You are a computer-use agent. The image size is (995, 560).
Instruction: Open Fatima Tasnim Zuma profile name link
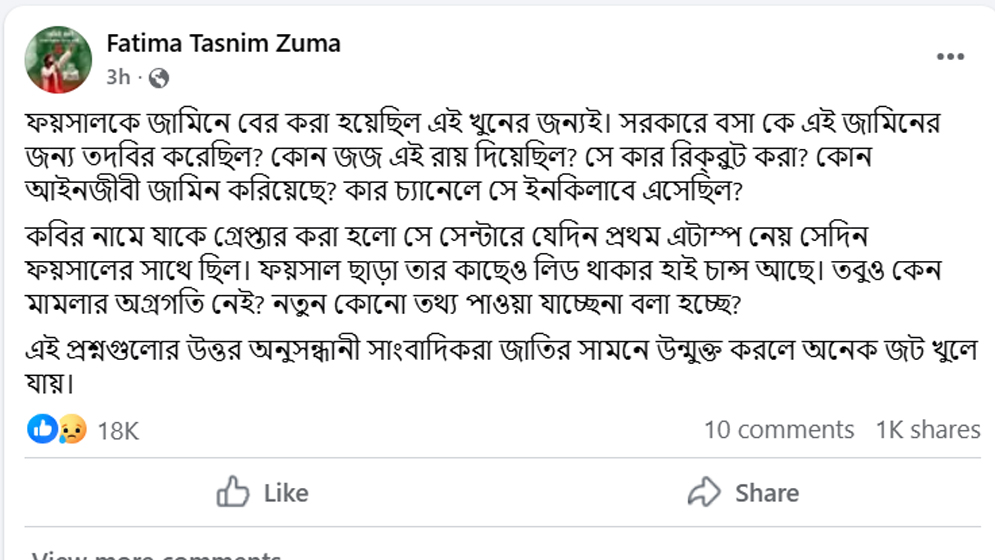(x=223, y=43)
